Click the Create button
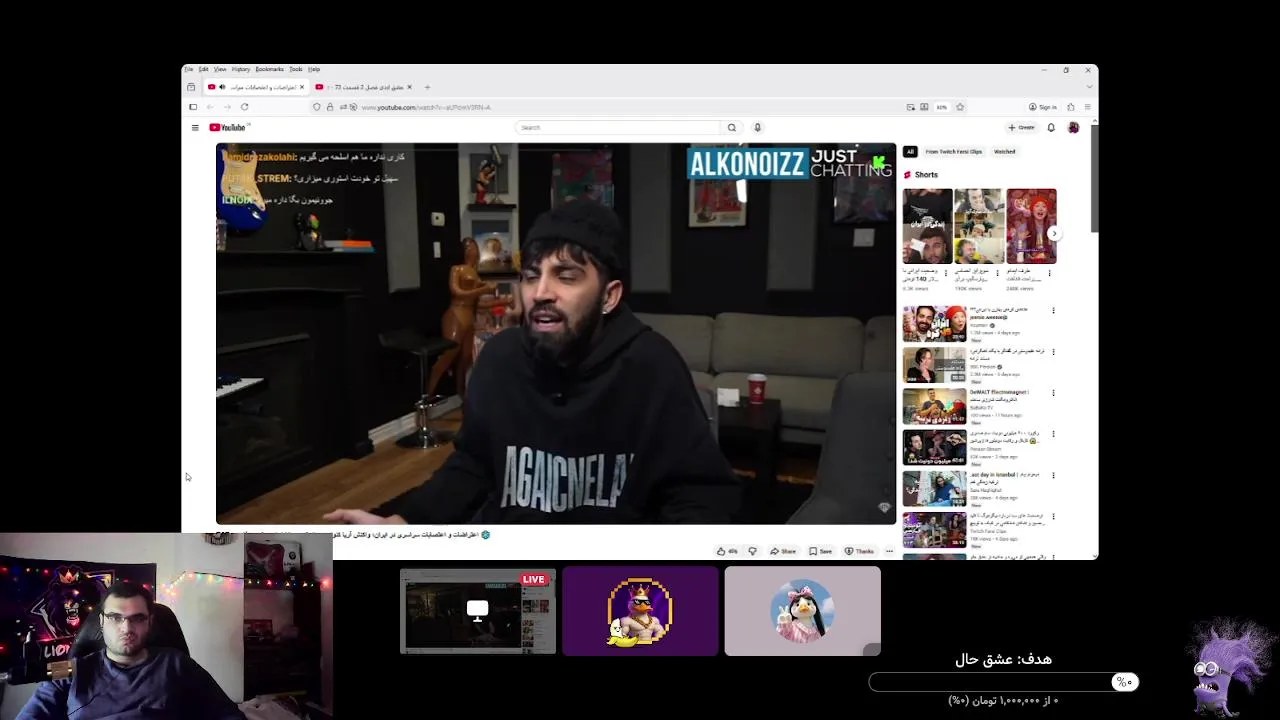The width and height of the screenshot is (1280, 720). (x=1021, y=128)
